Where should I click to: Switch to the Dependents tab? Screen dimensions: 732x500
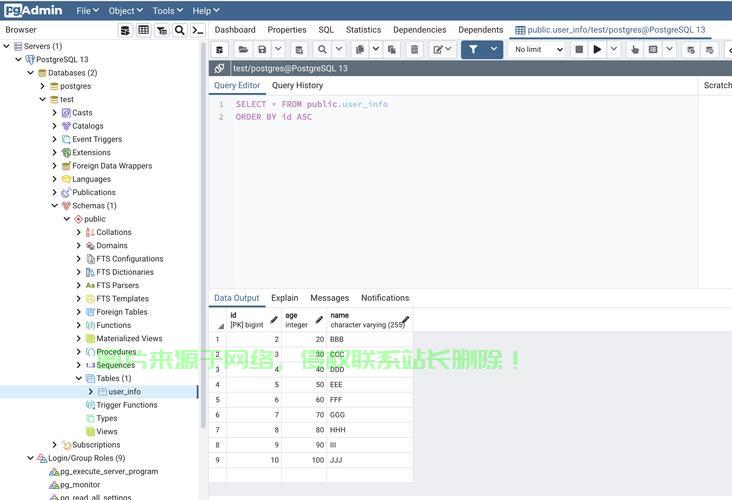(x=480, y=30)
